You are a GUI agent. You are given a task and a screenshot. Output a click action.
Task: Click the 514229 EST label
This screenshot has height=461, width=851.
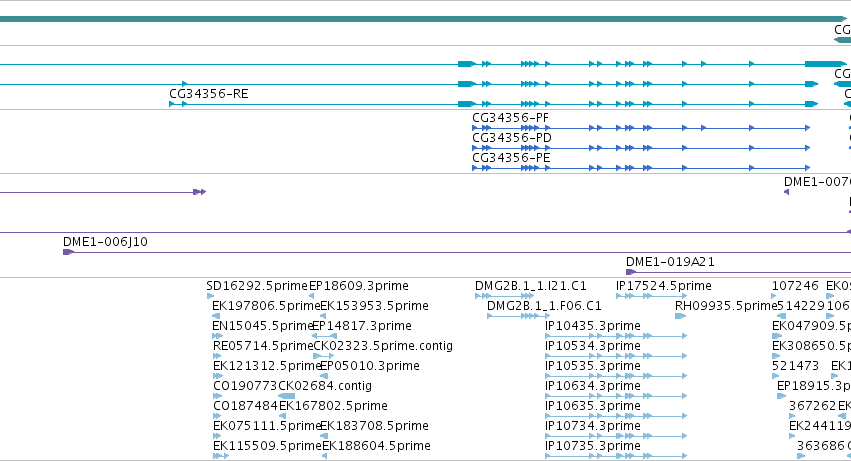[x=801, y=306]
